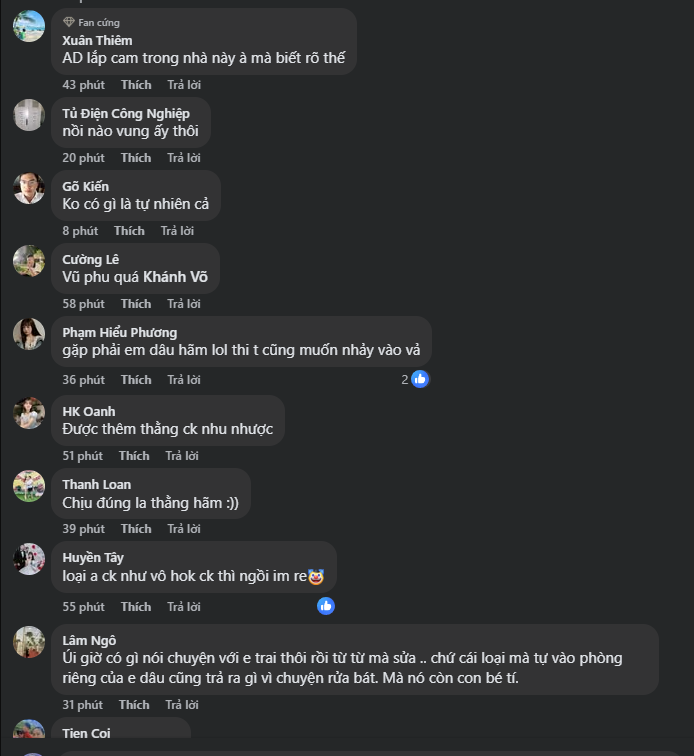Viewport: 694px width, 756px height.
Task: Click like reaction icon on Phạm Hiểu Phương's comment
Action: click(420, 379)
